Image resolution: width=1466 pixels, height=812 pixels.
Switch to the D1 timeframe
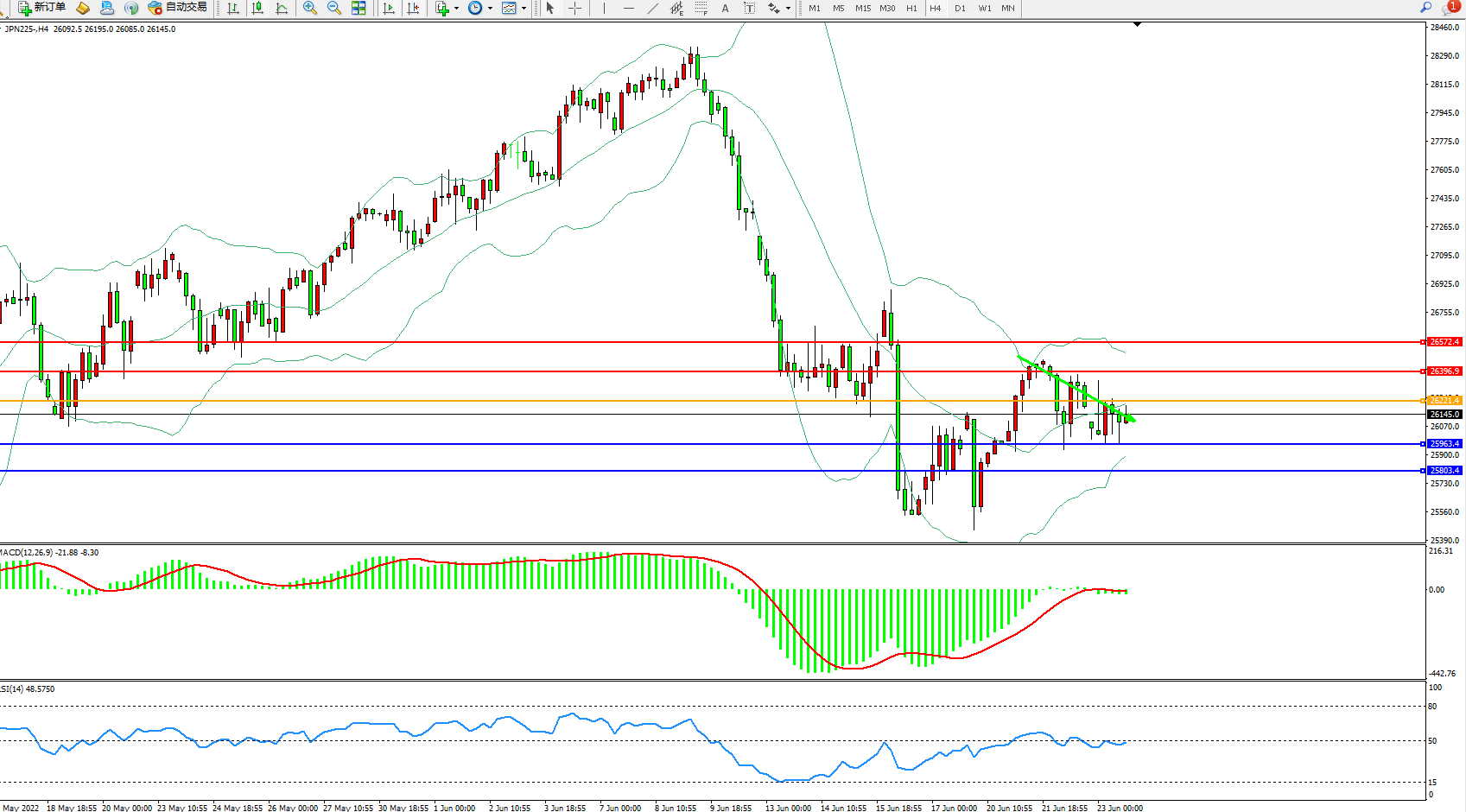coord(960,8)
